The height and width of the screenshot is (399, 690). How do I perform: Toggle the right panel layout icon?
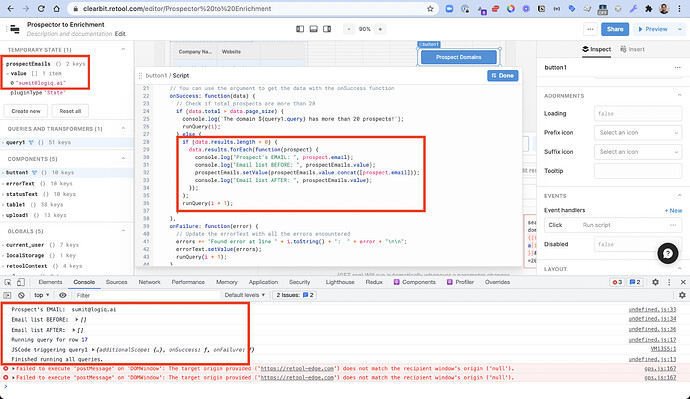[x=327, y=29]
